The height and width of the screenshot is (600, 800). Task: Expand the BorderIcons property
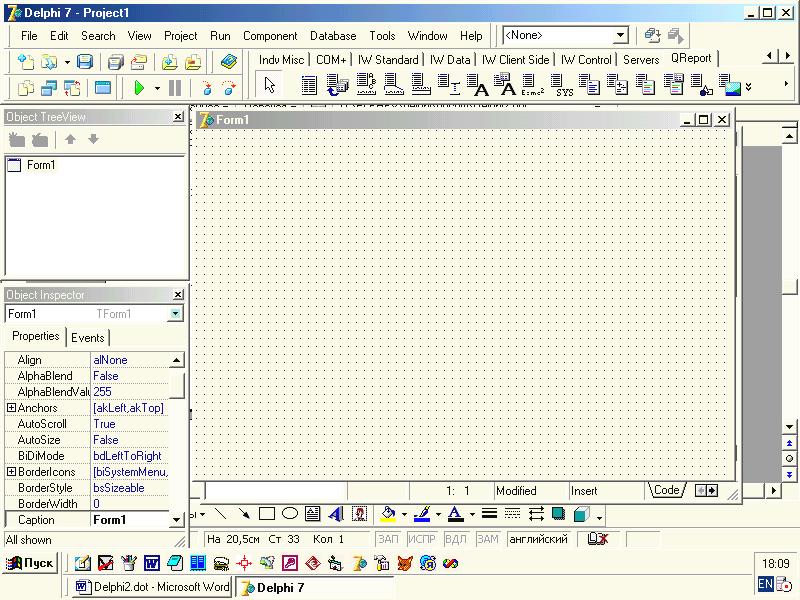pyautogui.click(x=11, y=472)
